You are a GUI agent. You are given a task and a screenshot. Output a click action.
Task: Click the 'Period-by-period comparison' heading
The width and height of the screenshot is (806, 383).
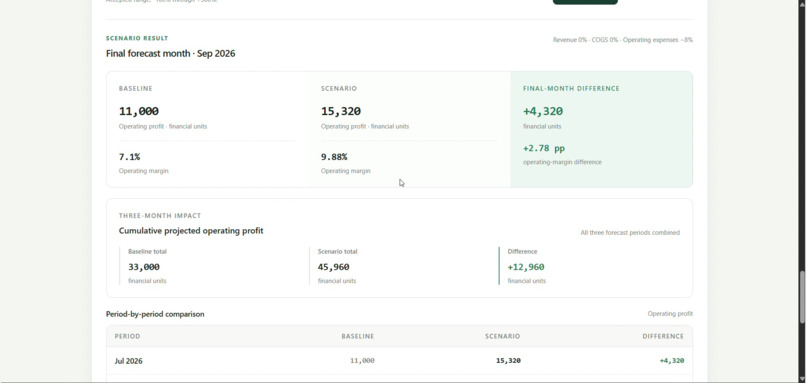155,314
